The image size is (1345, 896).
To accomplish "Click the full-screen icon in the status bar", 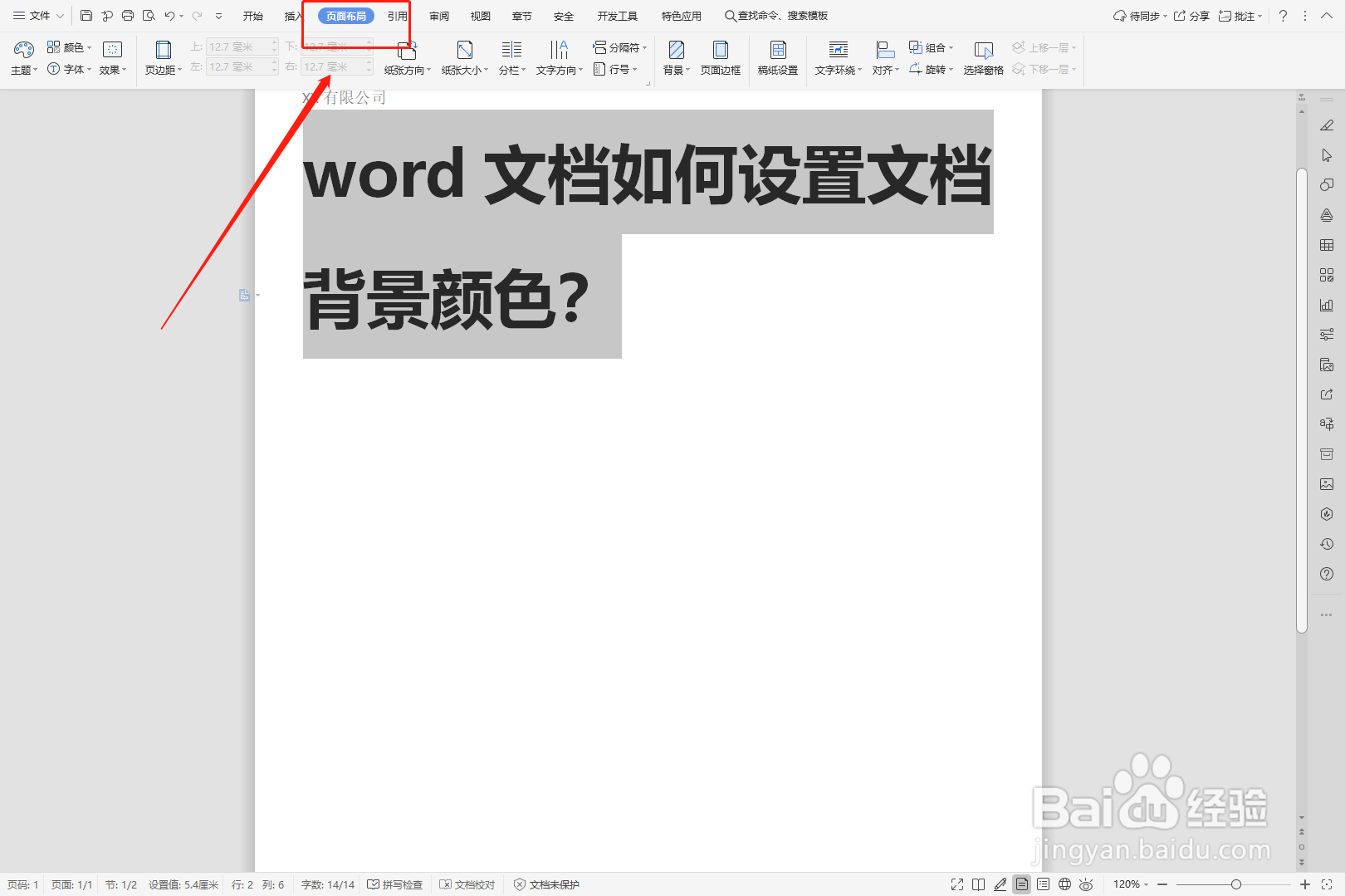I will 957,884.
